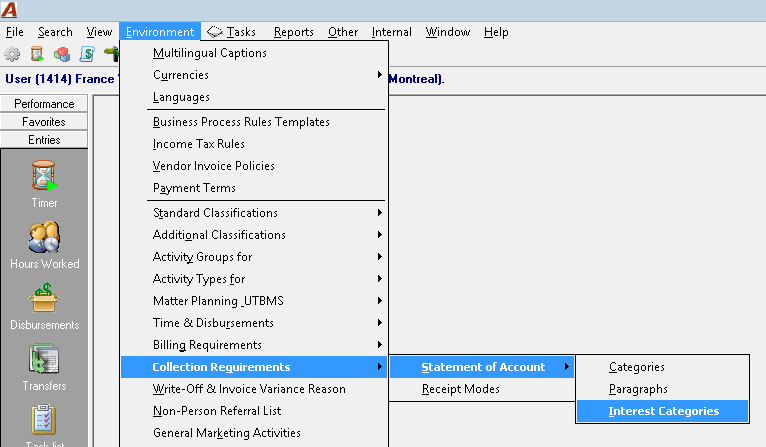766x447 pixels.
Task: Open Paragraphs under Statement of Account
Action: tap(662, 389)
